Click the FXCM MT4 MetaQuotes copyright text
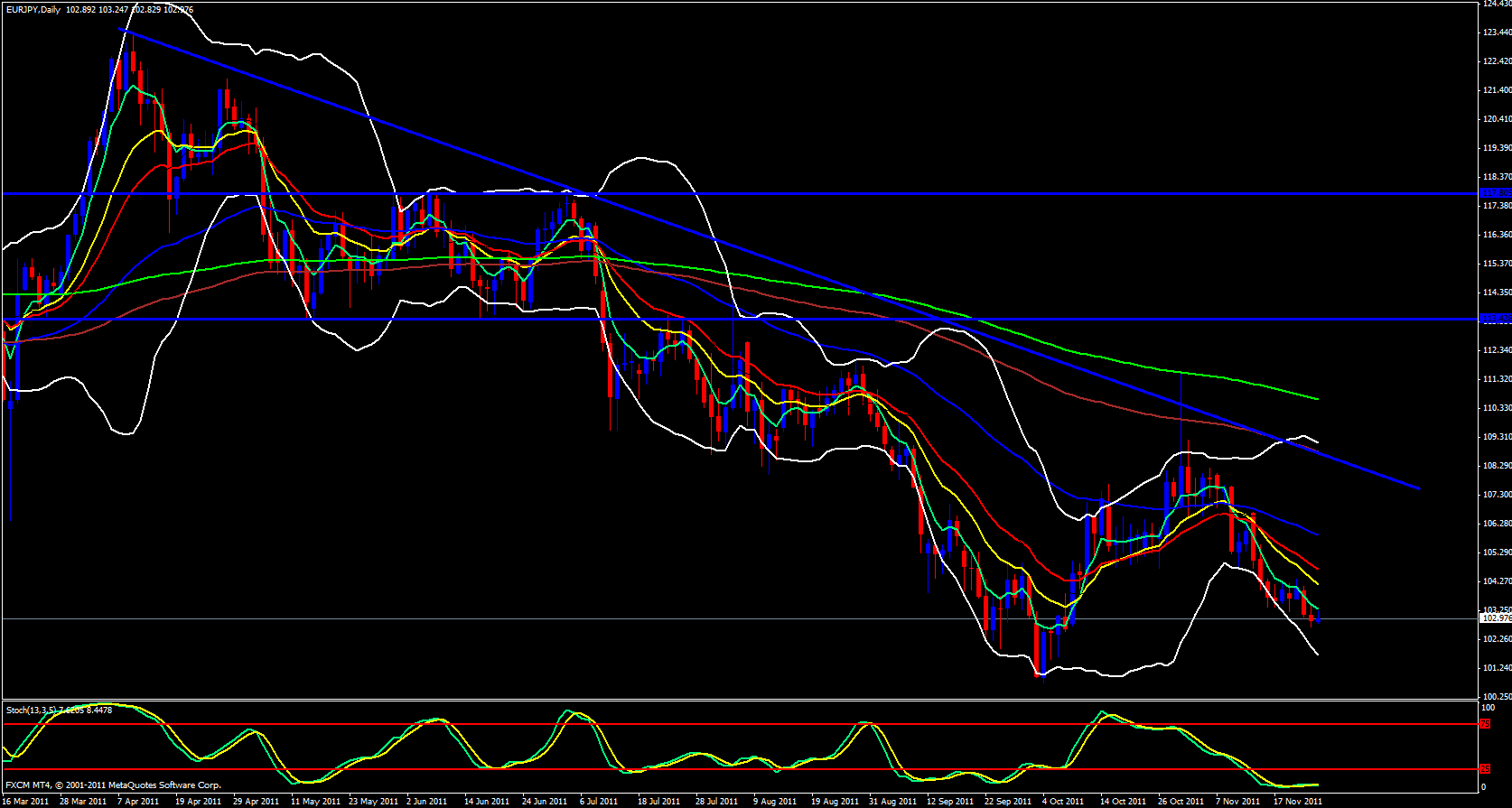Viewport: 1512px width, 808px height. point(113,785)
